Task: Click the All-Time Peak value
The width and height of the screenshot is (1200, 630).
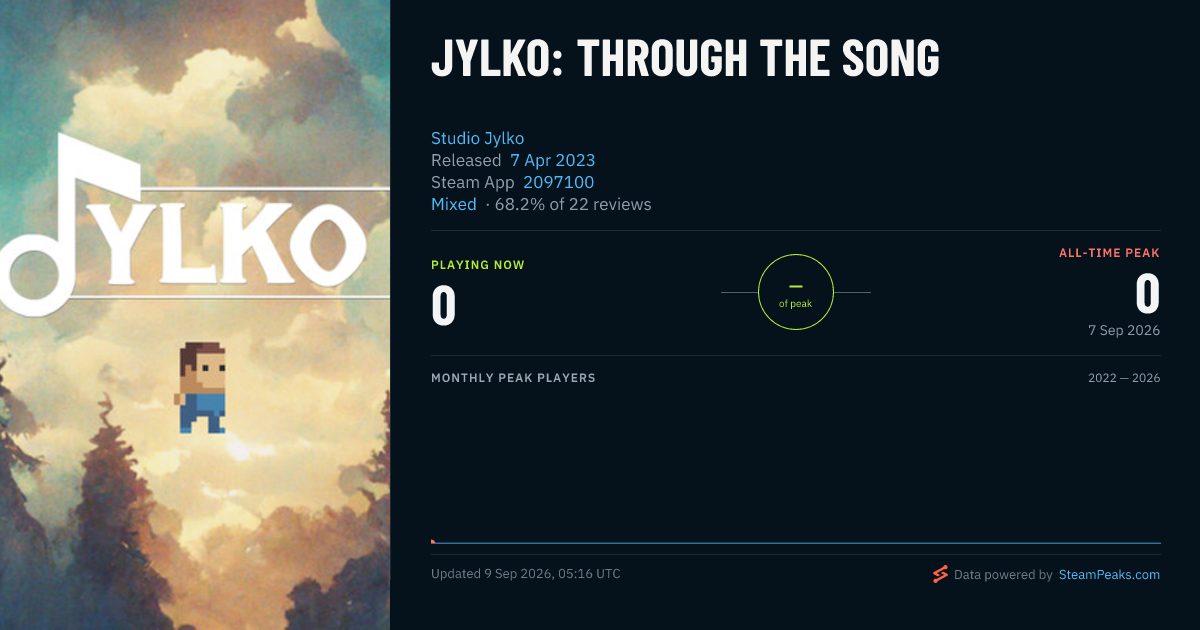Action: [x=1148, y=294]
